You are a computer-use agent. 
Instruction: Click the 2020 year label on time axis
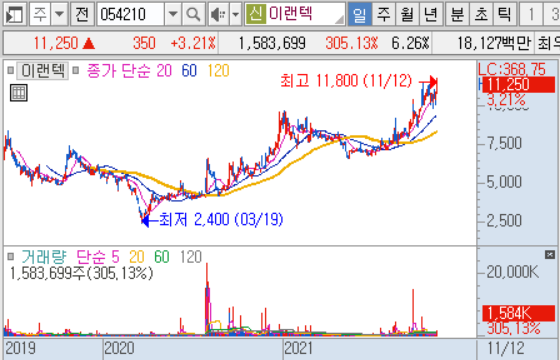click(119, 348)
